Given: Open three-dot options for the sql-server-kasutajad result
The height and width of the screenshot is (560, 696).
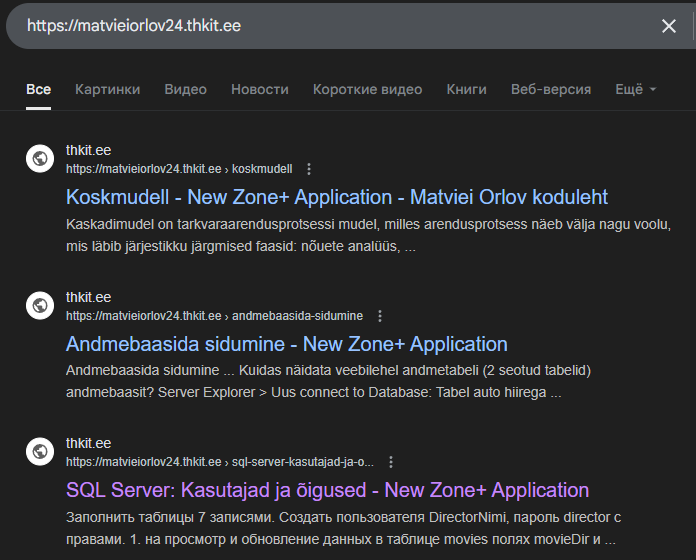Looking at the screenshot, I should tap(391, 462).
